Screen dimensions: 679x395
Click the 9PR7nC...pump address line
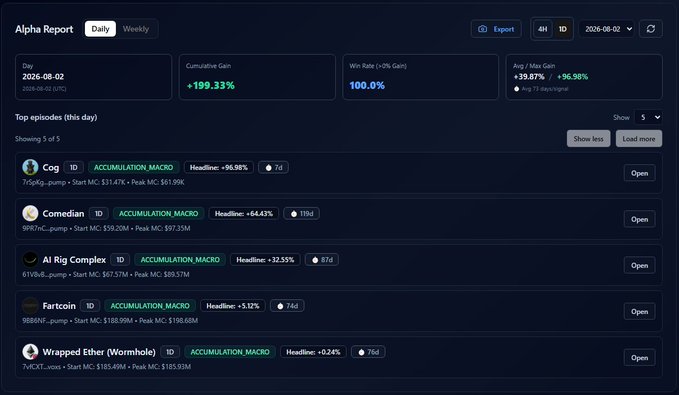coord(106,228)
